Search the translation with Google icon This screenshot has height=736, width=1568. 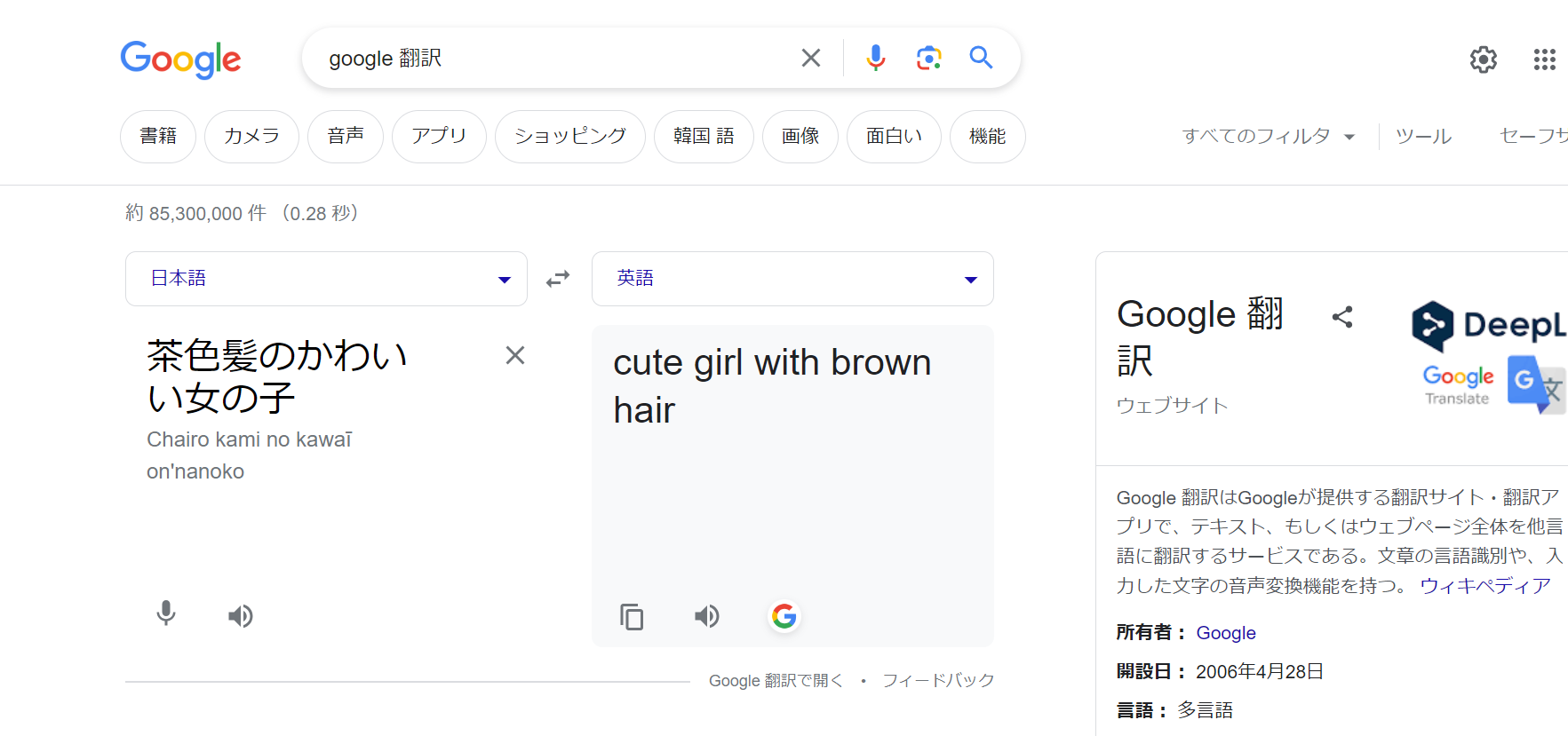point(784,615)
